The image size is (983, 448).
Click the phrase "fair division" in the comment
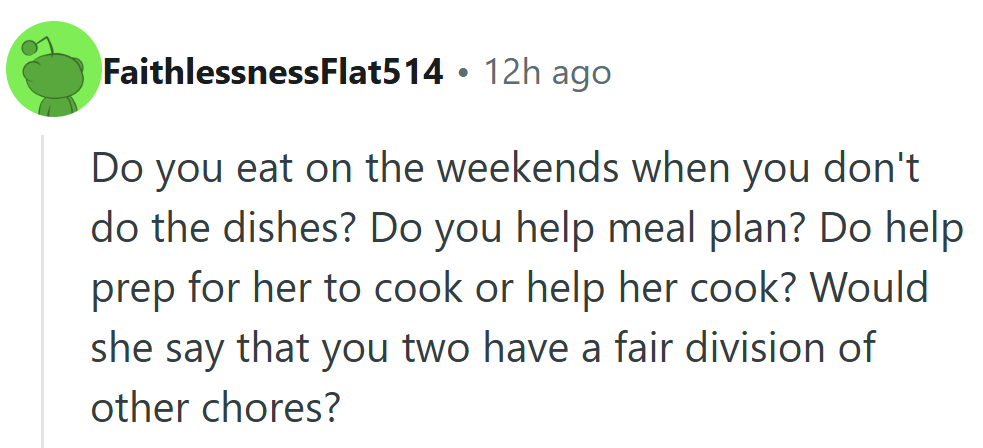click(x=727, y=349)
